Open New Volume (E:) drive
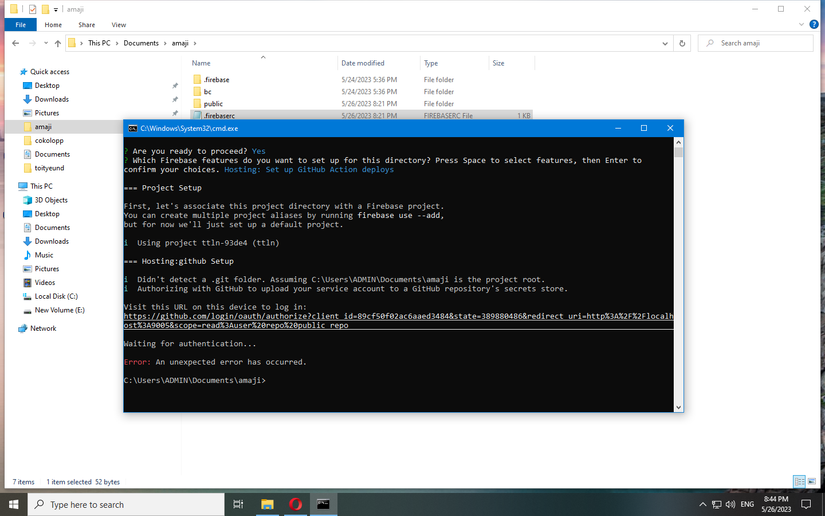This screenshot has width=825, height=516. coord(59,310)
